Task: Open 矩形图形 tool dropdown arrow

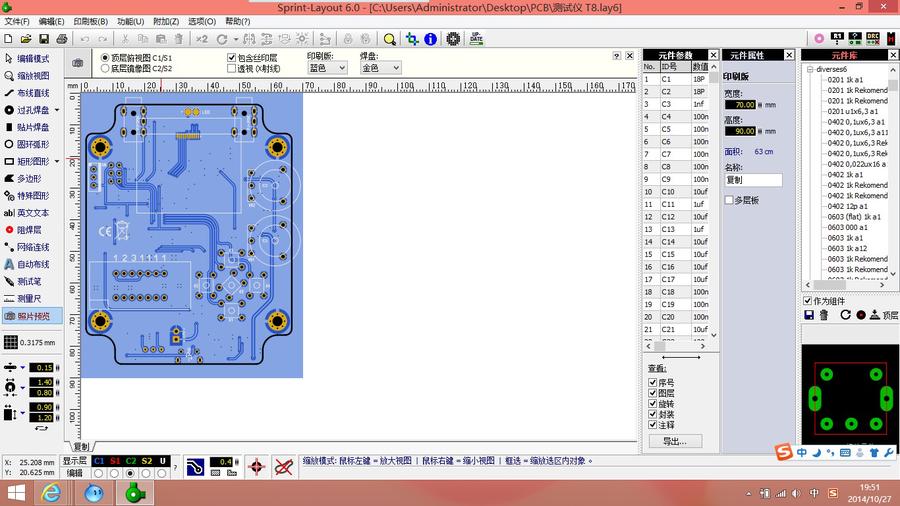Action: click(x=57, y=162)
